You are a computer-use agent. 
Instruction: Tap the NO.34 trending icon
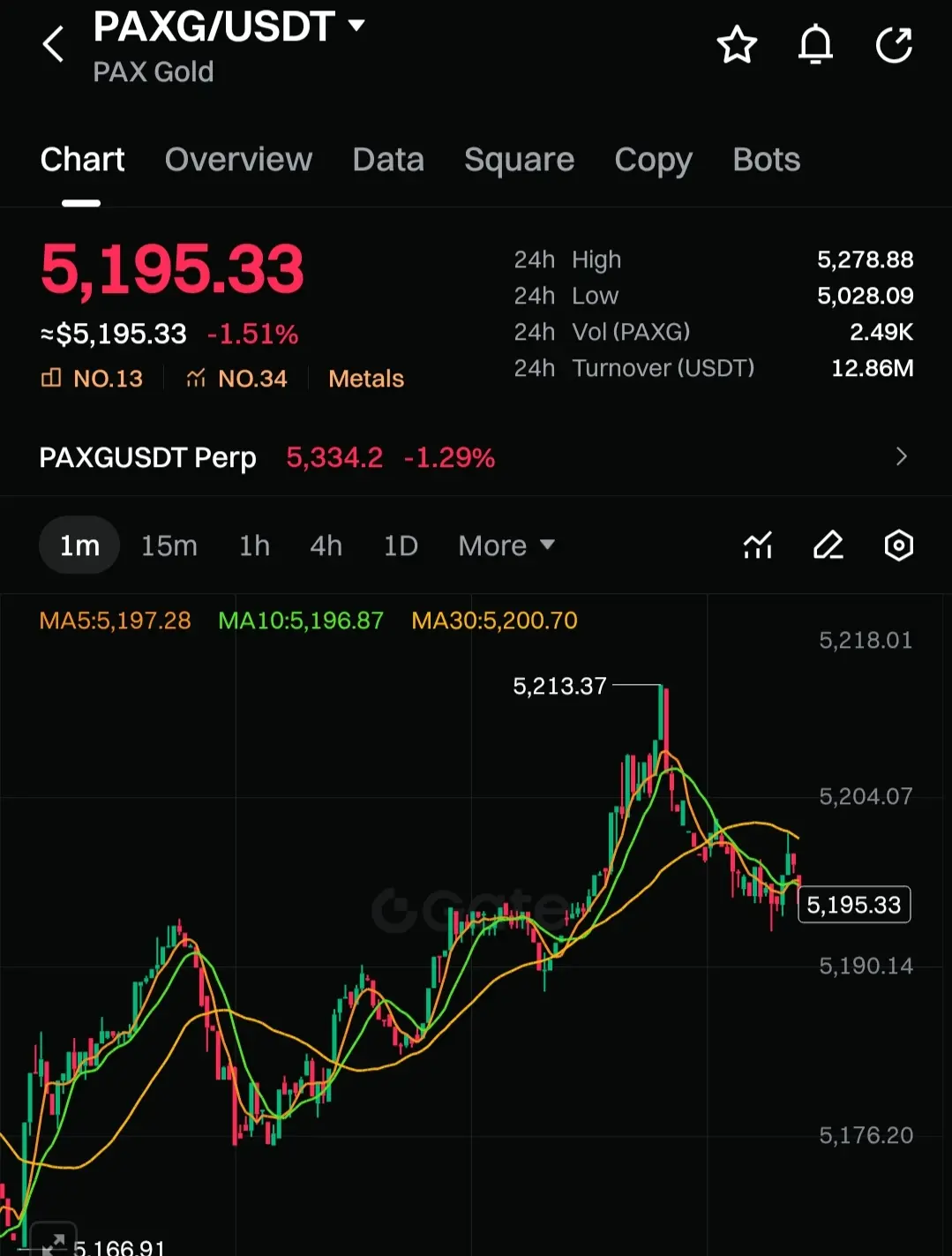pos(196,379)
